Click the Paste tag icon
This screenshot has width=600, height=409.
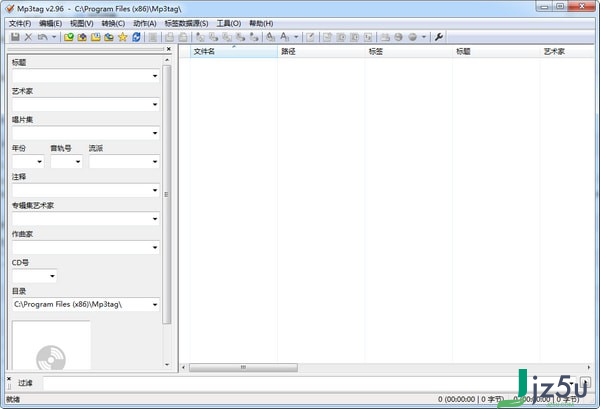coord(183,37)
